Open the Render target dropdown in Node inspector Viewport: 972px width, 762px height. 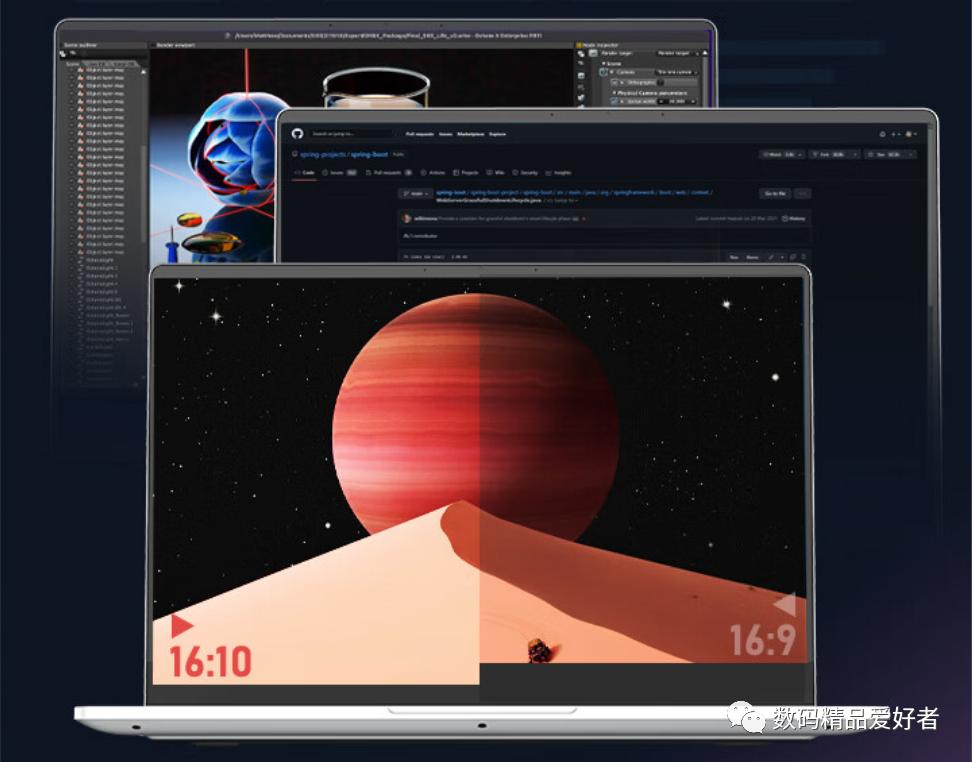point(678,54)
